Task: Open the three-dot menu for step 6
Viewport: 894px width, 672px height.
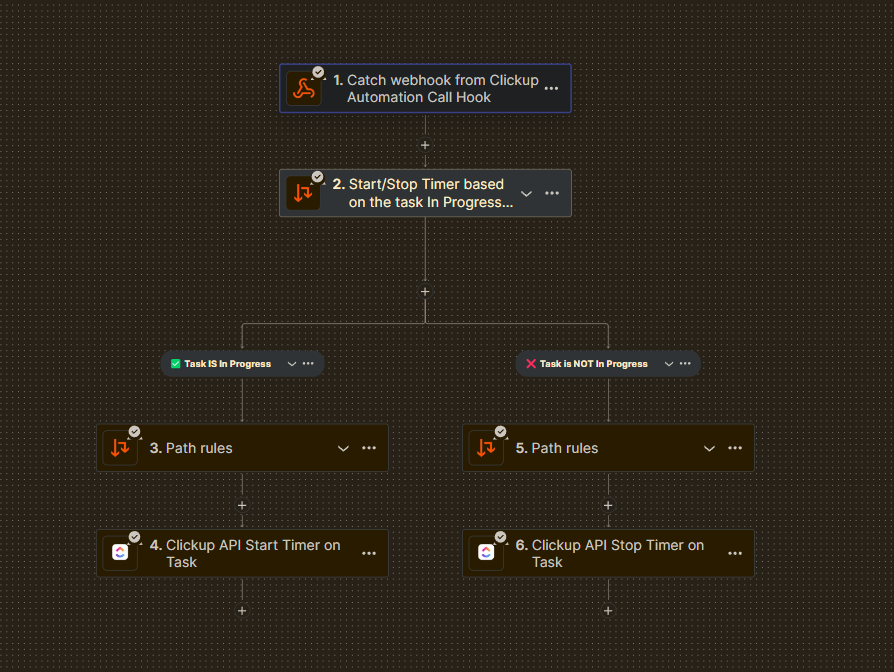Action: coord(735,553)
